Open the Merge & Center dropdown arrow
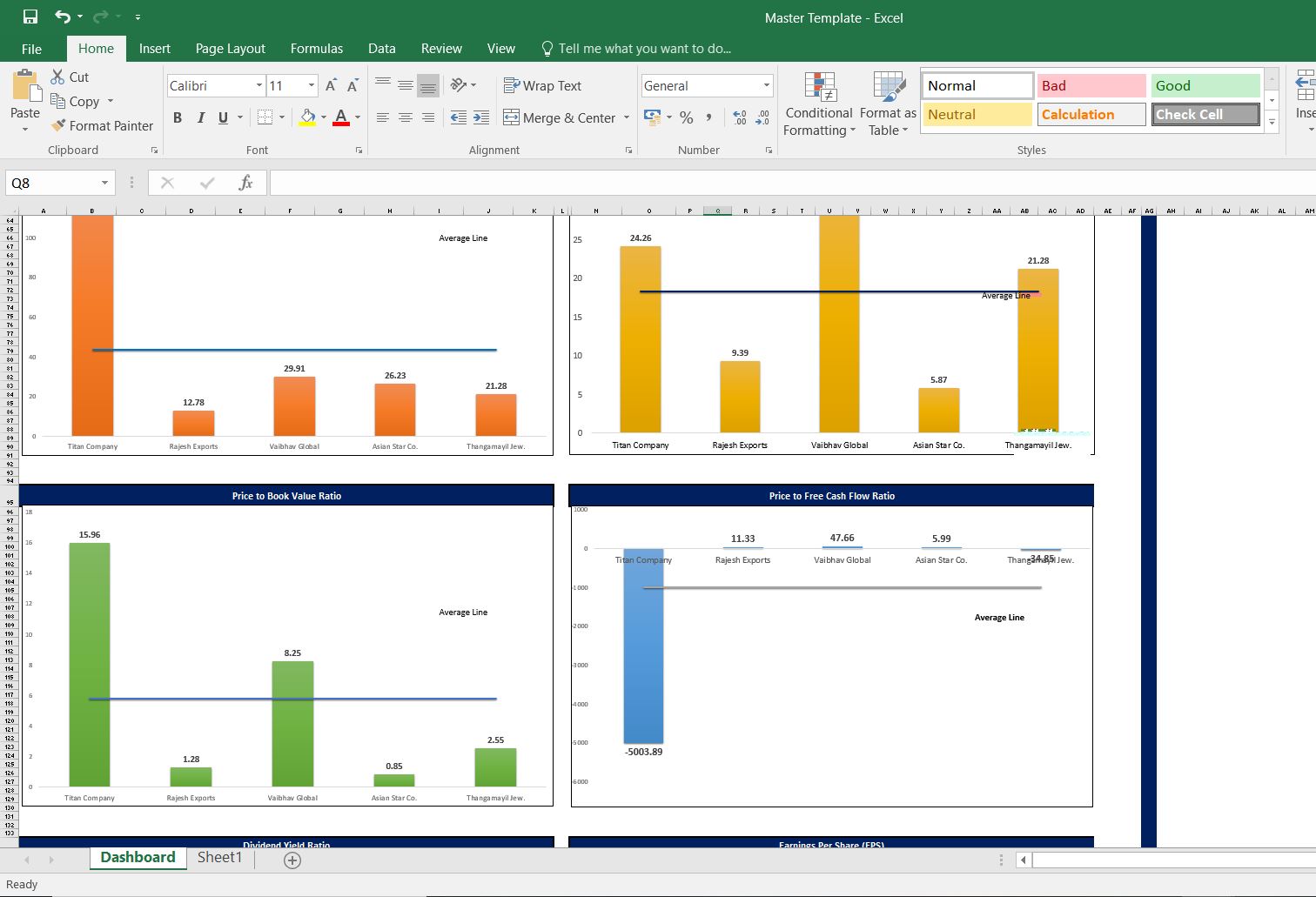This screenshot has width=1316, height=897. (626, 117)
